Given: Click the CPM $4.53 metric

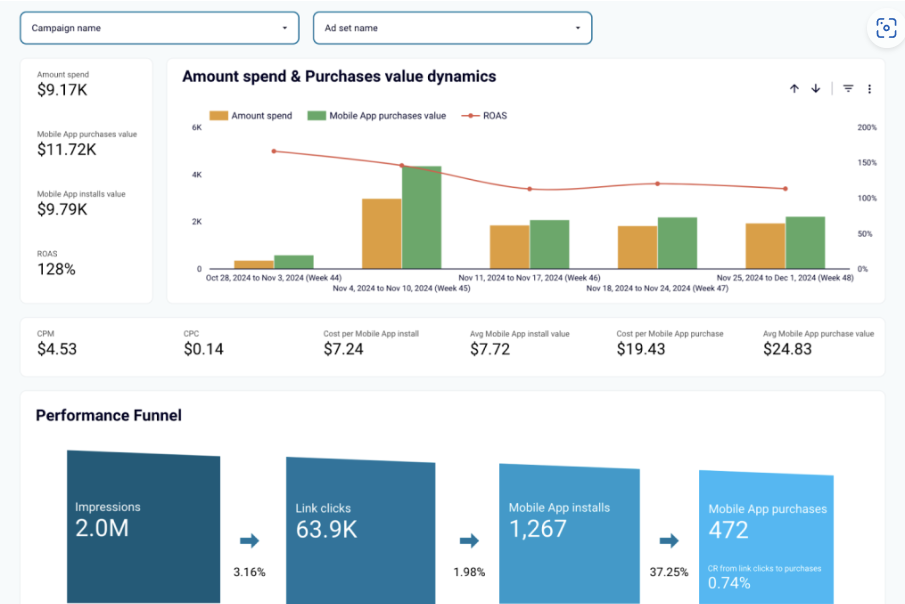Looking at the screenshot, I should coord(57,344).
